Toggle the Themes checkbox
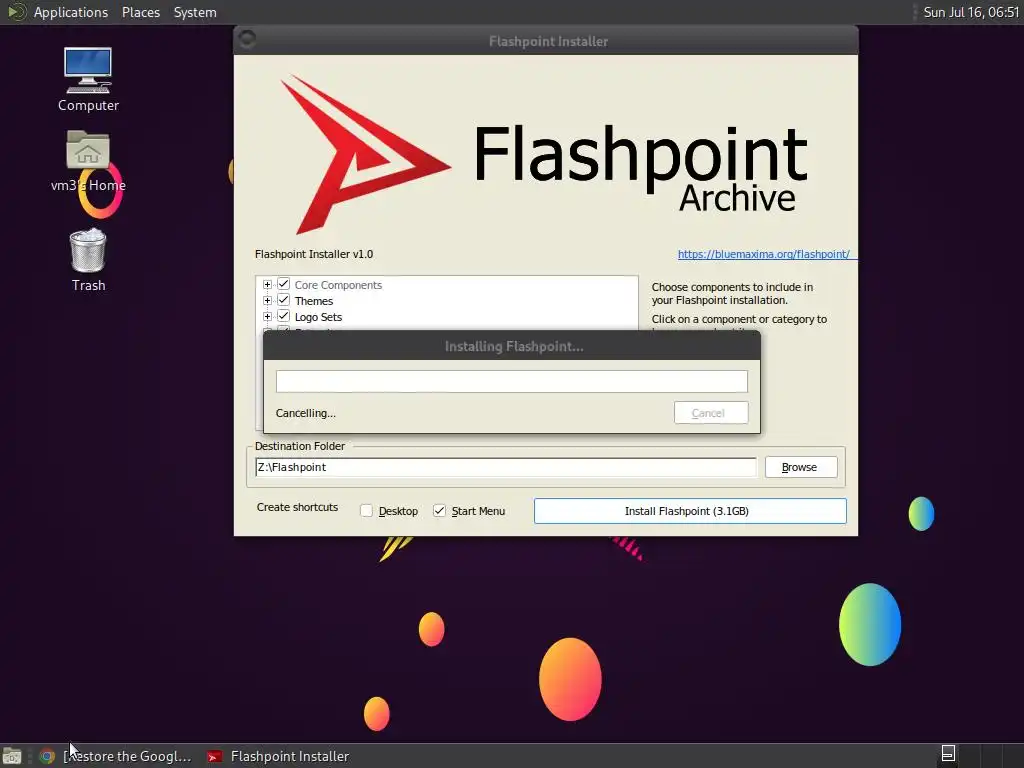This screenshot has height=768, width=1024. (x=283, y=300)
